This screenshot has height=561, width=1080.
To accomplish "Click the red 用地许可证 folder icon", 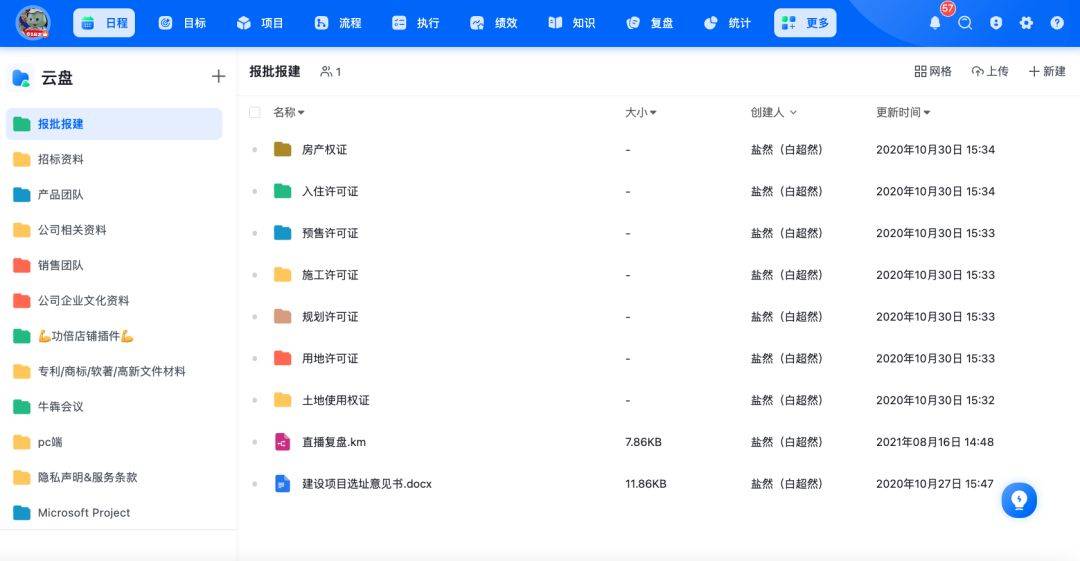I will tap(282, 358).
